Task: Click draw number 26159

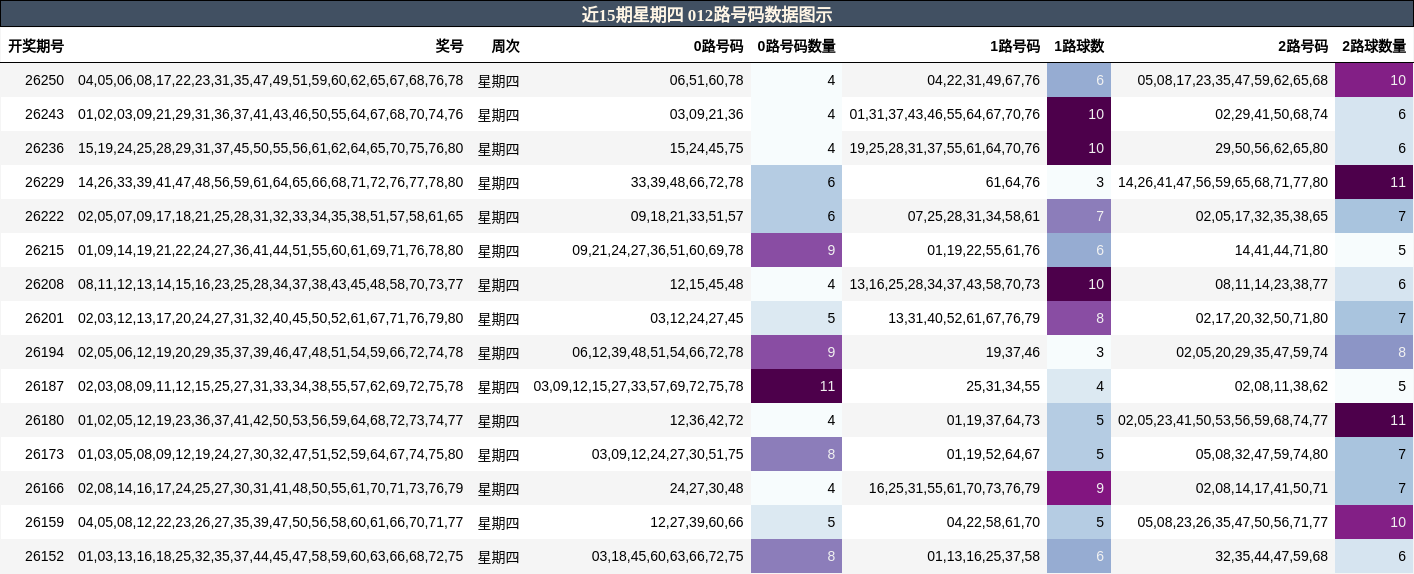Action: tap(44, 522)
